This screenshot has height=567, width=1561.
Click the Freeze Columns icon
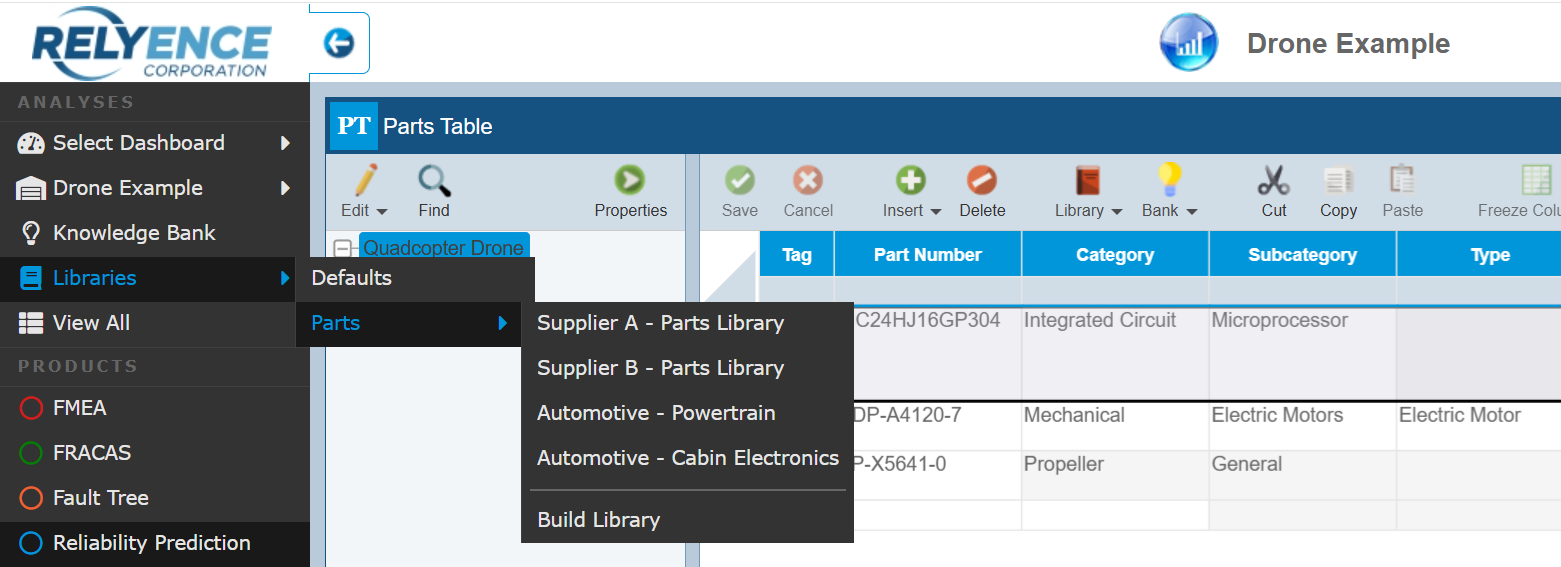pos(1536,181)
